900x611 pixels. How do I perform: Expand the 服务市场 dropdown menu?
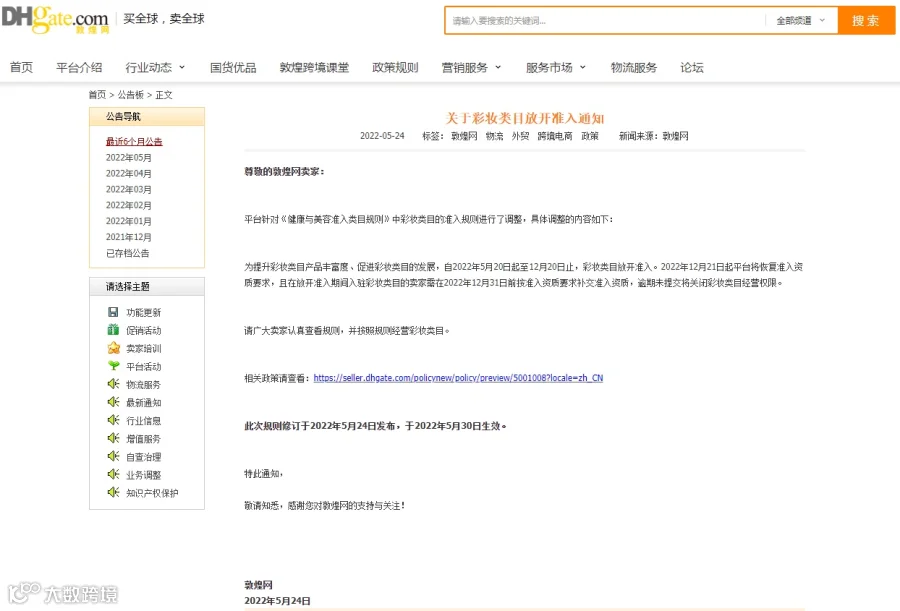556,67
